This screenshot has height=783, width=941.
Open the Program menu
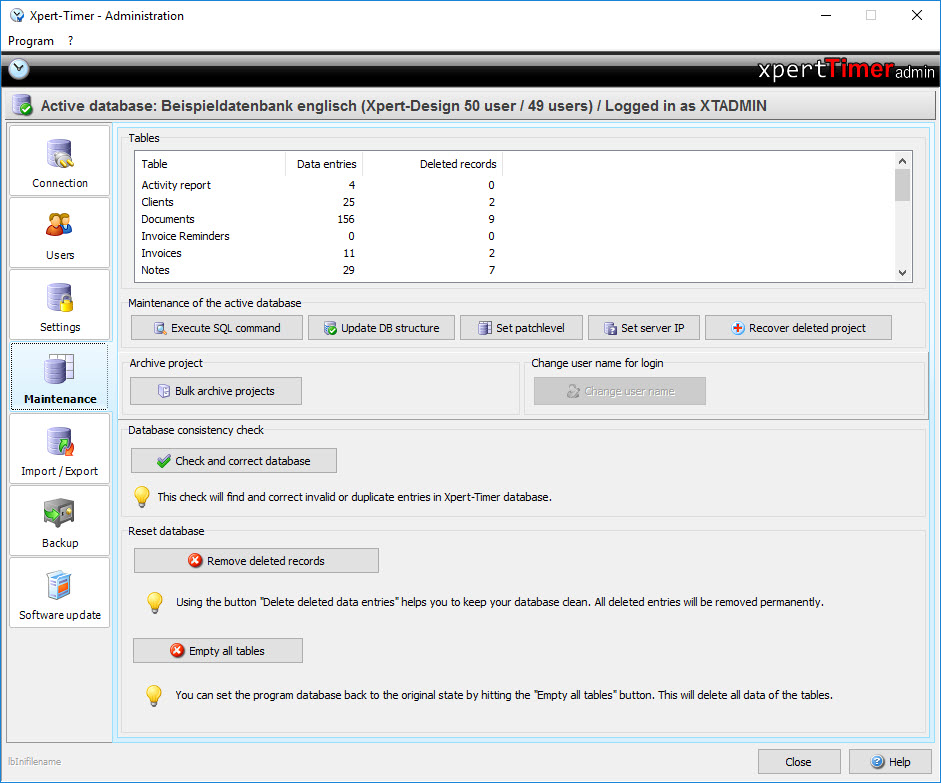(31, 41)
